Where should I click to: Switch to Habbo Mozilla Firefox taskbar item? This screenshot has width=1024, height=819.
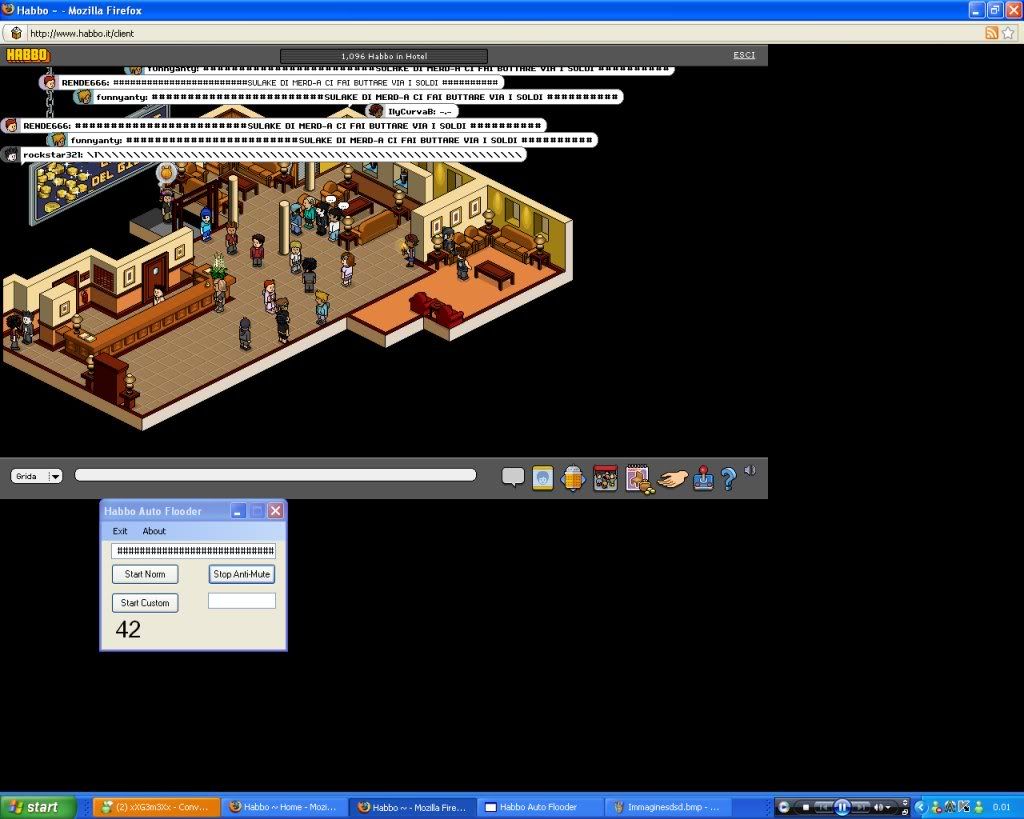[x=412, y=807]
